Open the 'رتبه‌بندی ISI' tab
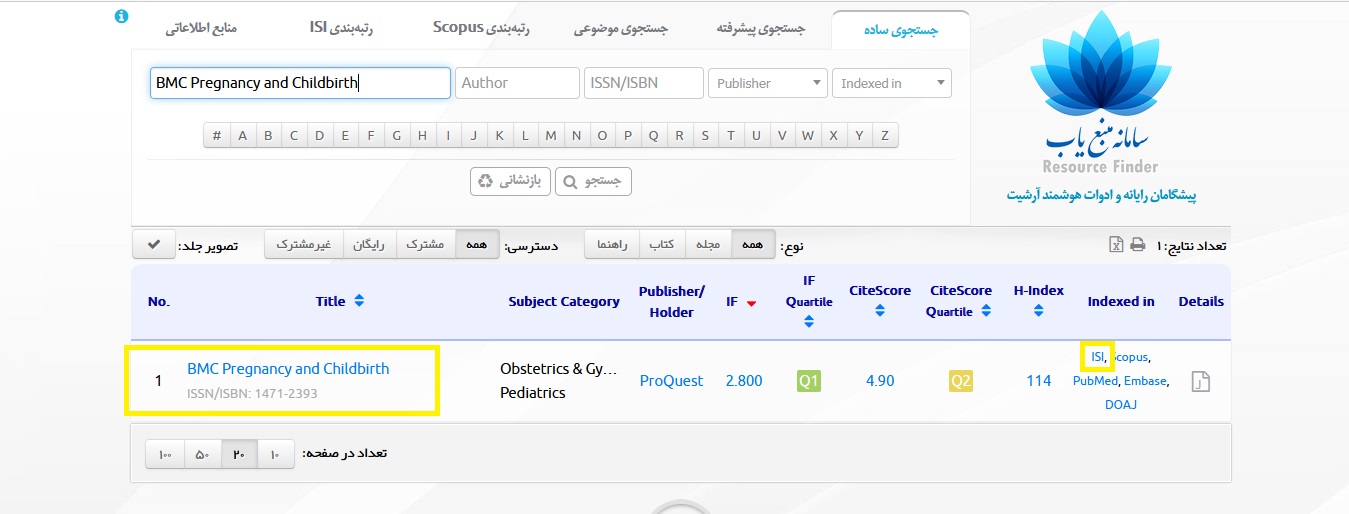The width and height of the screenshot is (1349, 514). (x=341, y=28)
